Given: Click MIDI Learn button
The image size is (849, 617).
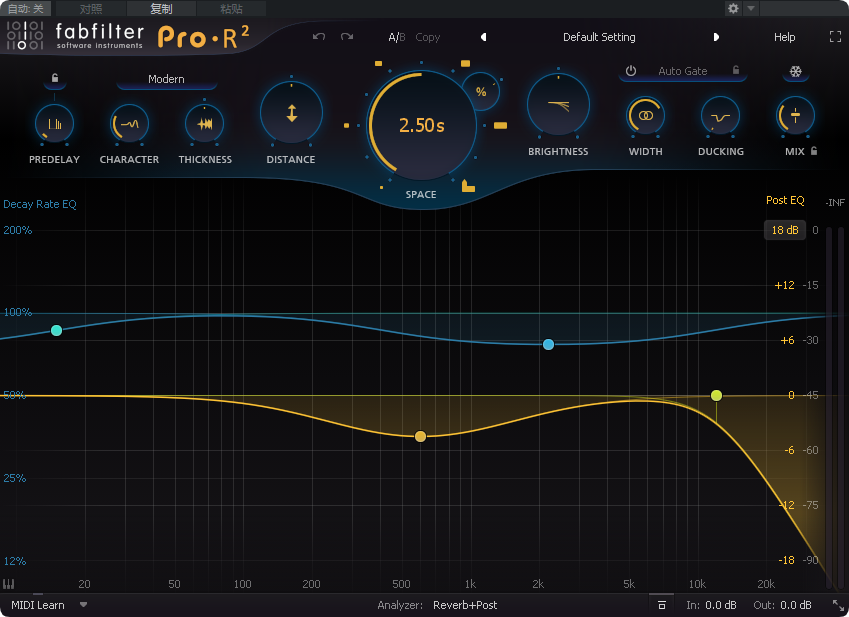Looking at the screenshot, I should click(x=38, y=605).
